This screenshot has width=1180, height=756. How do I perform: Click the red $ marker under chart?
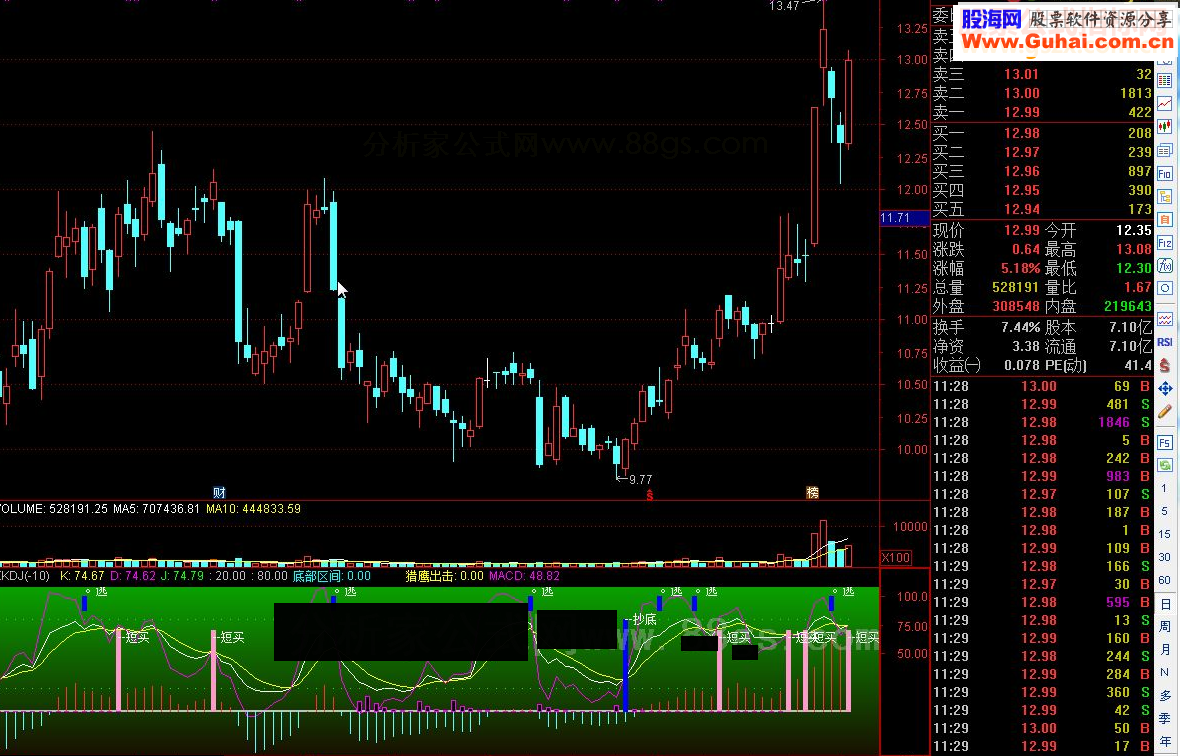649,494
